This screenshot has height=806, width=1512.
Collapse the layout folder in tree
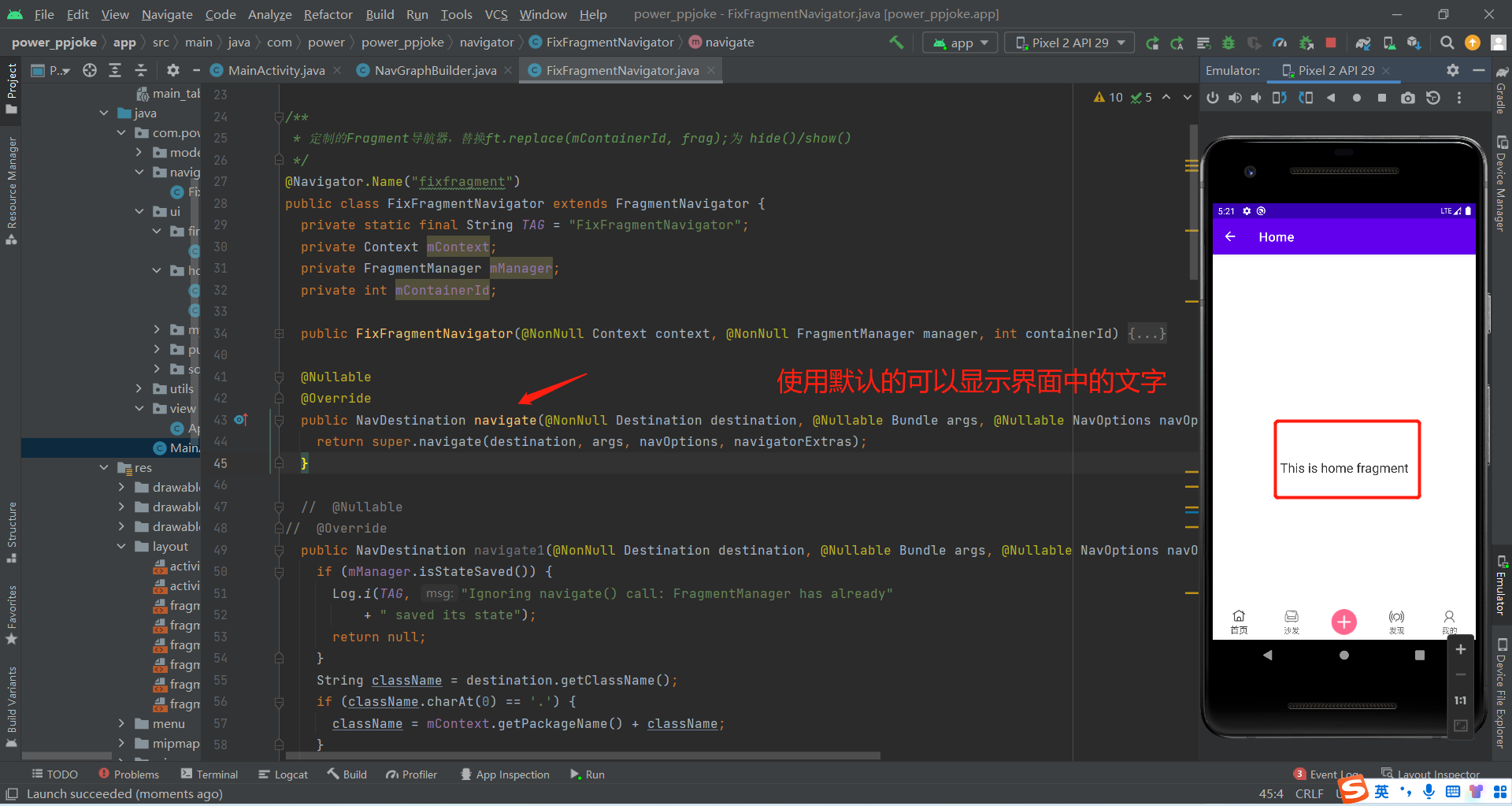(121, 546)
